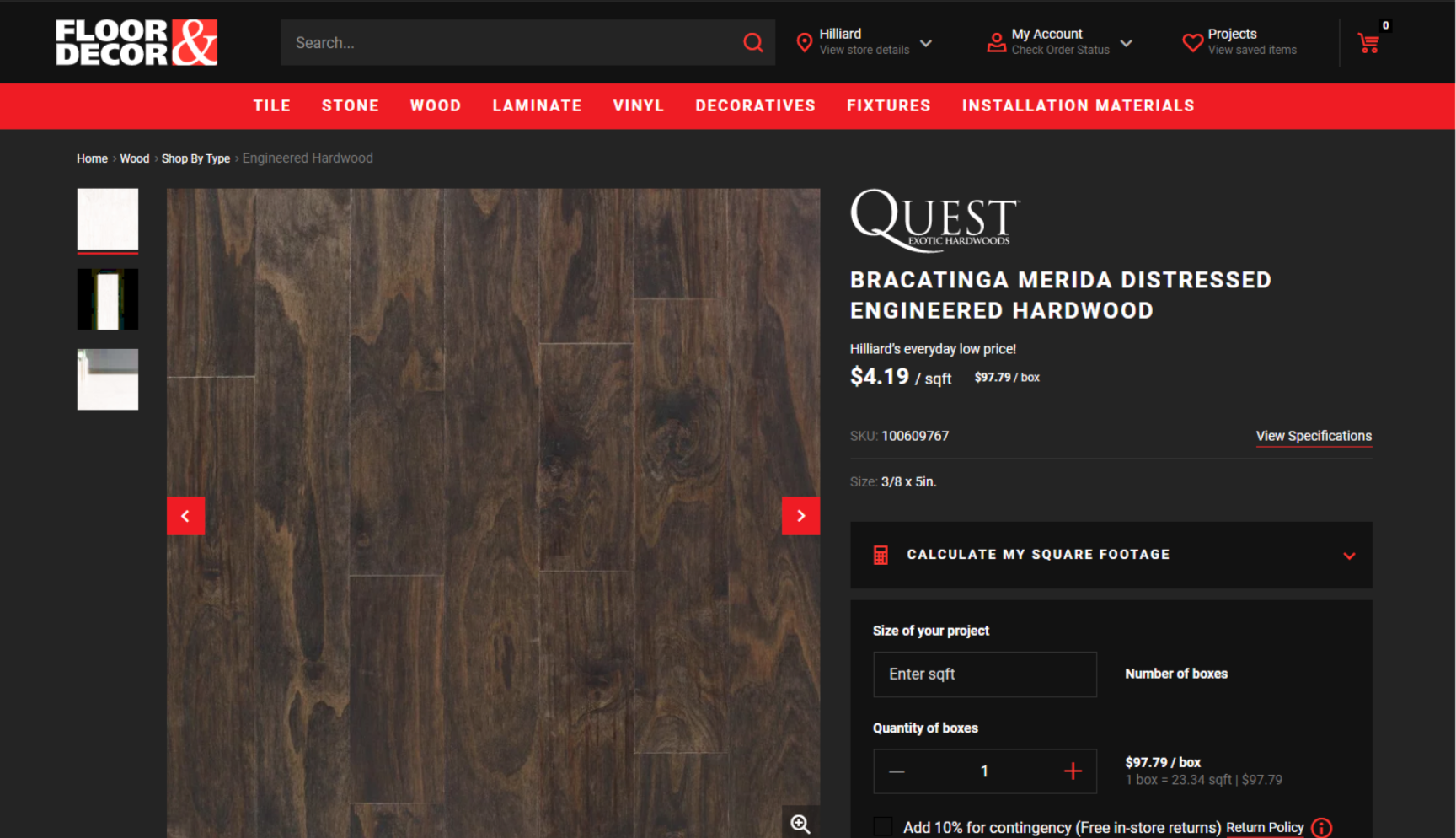Click the Wood breadcrumb link
Viewport: 1456px width, 838px height.
tap(134, 158)
